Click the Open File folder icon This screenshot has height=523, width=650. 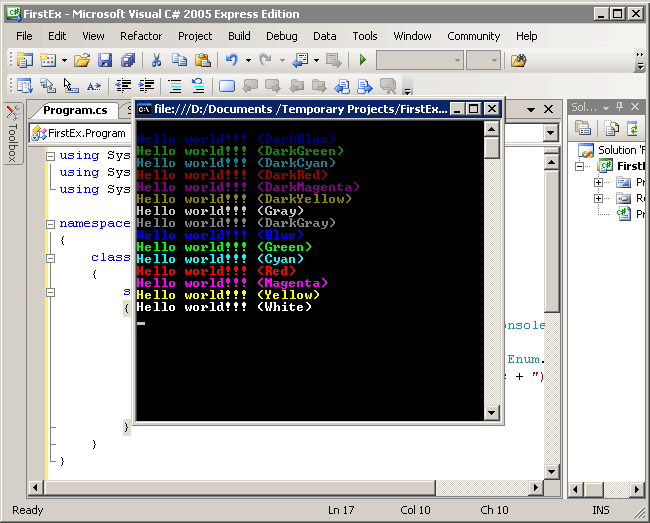[82, 61]
